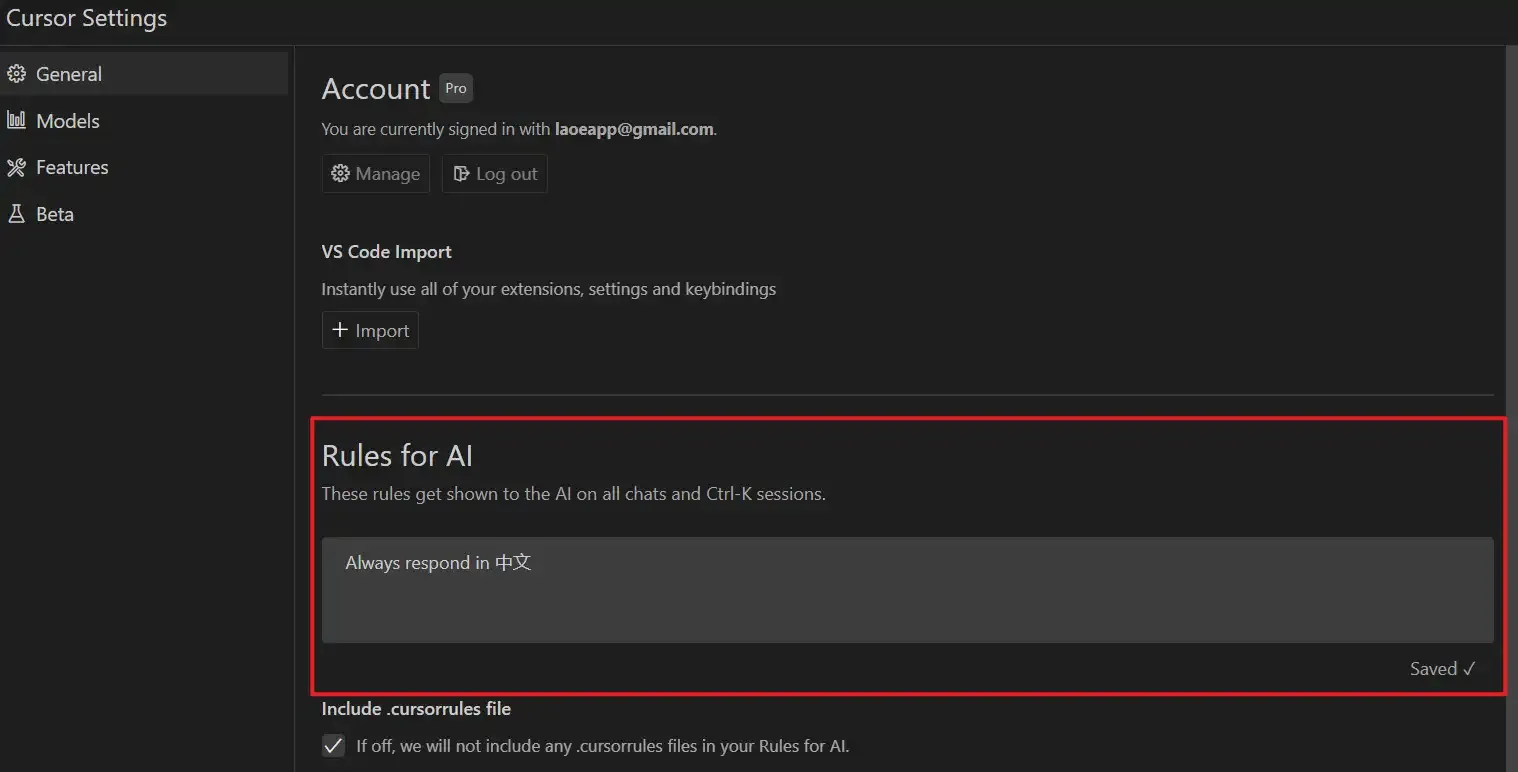1518x772 pixels.
Task: Click the signed-in email address laoeapp@gmail.com
Action: (634, 129)
